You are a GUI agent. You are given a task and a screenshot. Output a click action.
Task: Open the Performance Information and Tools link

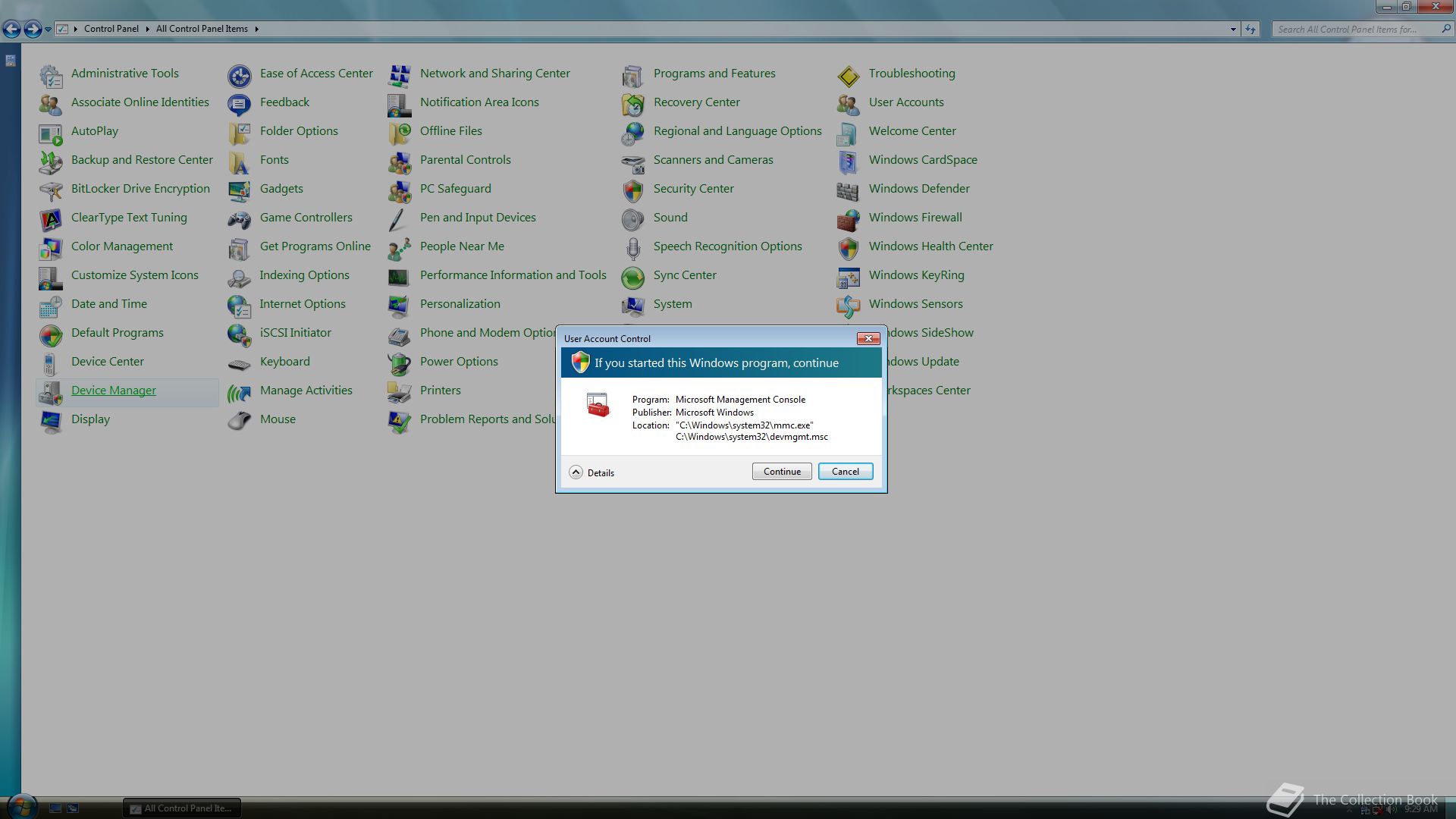point(513,275)
